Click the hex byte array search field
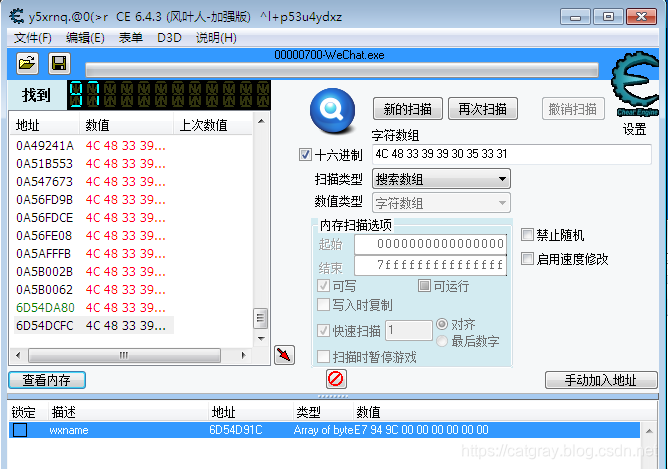Screen dimensions: 668x469 [x=512, y=154]
